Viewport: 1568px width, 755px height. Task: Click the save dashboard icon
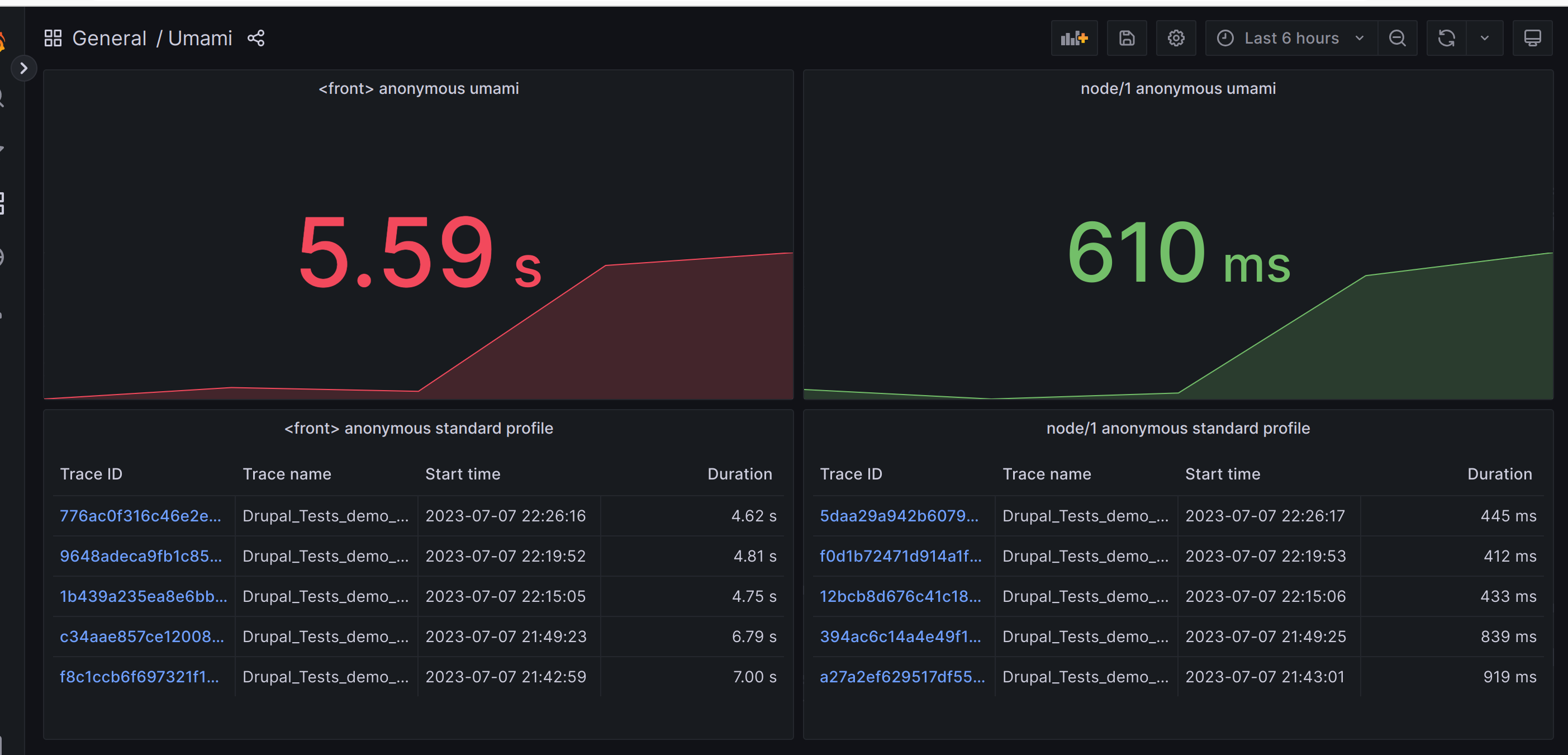pyautogui.click(x=1126, y=38)
